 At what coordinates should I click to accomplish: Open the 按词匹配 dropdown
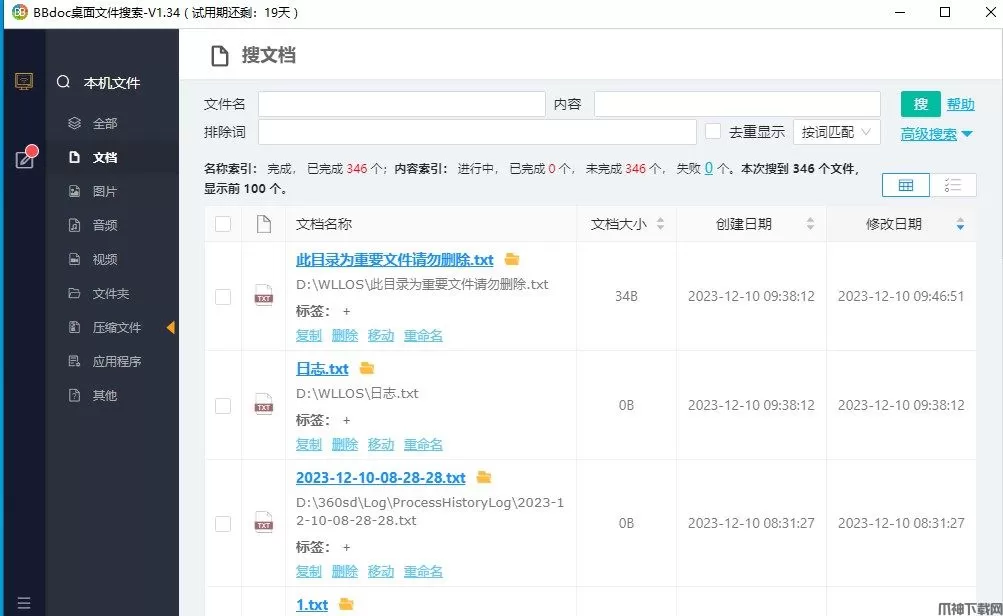pos(837,132)
